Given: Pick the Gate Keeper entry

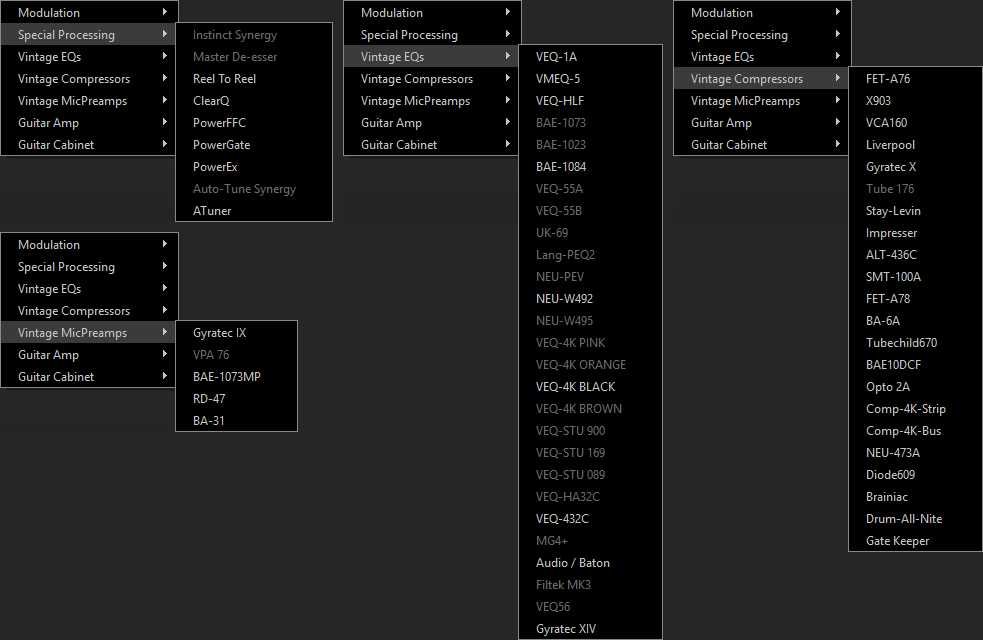Looking at the screenshot, I should coord(915,541).
